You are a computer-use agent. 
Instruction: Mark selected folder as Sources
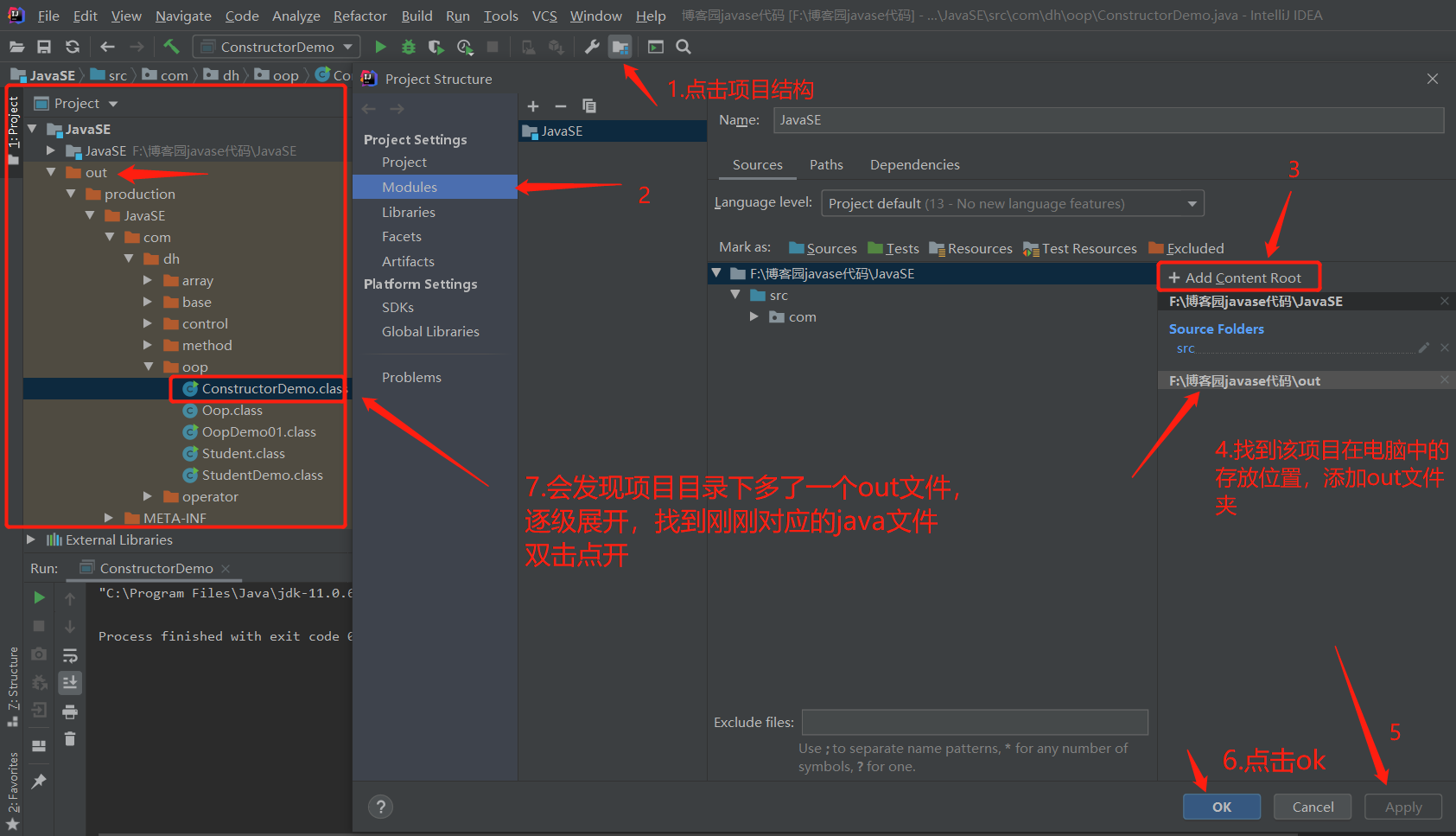(823, 248)
